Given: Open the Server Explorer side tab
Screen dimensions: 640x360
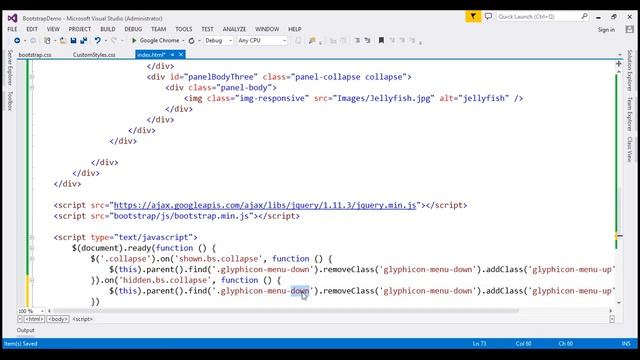Looking at the screenshot, I should [10, 68].
